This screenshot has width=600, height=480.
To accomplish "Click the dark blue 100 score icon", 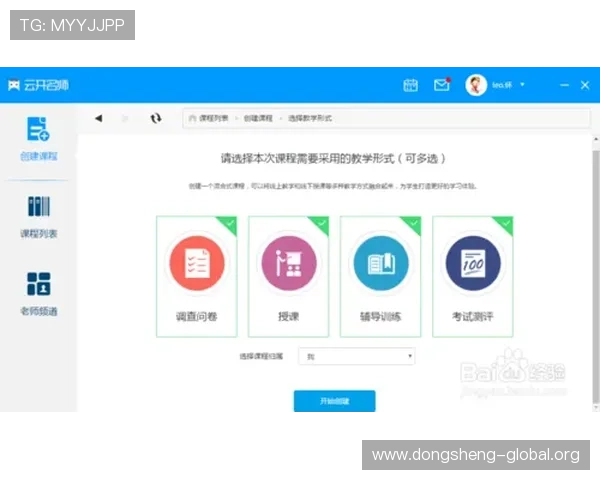I will pyautogui.click(x=473, y=263).
